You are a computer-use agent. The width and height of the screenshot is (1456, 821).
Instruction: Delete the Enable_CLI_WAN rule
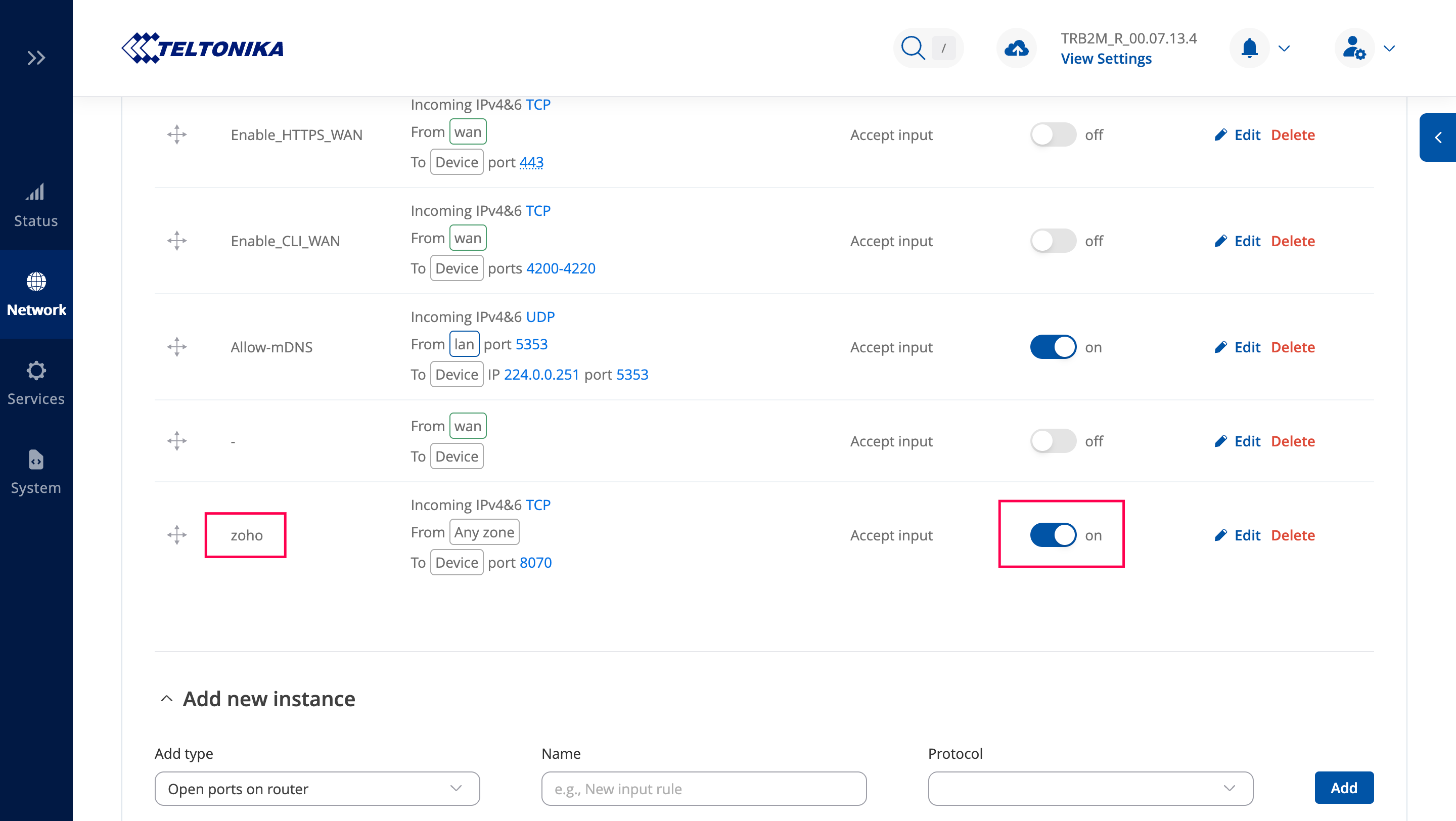tap(1293, 241)
